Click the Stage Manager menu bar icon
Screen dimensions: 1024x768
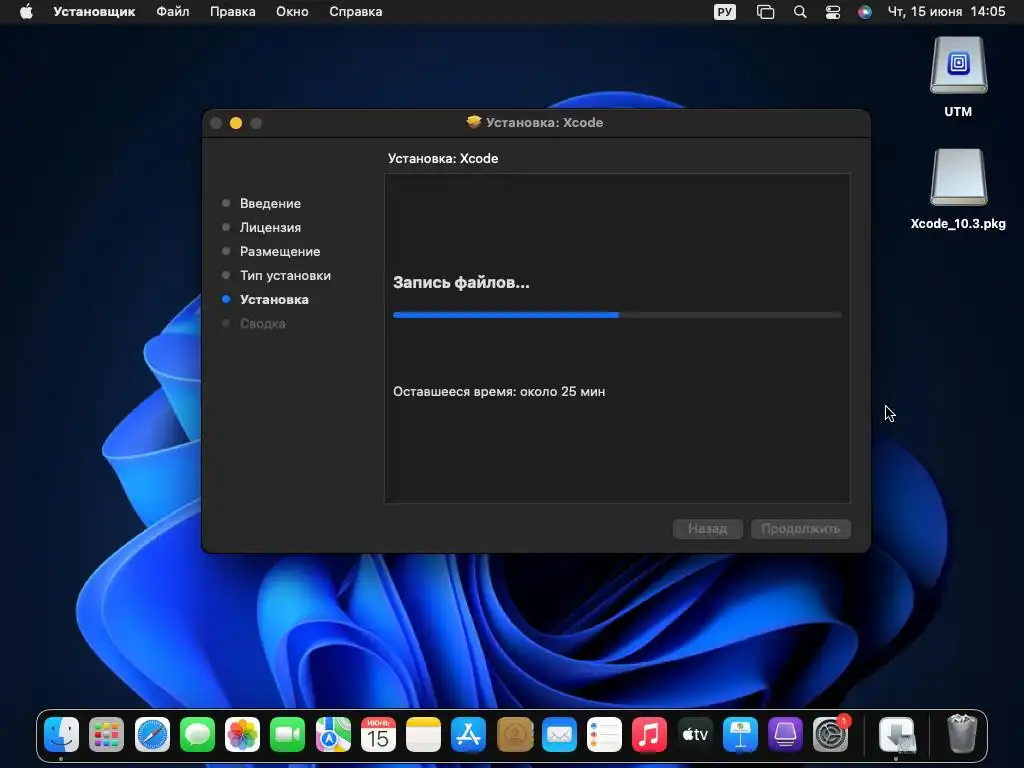(765, 12)
